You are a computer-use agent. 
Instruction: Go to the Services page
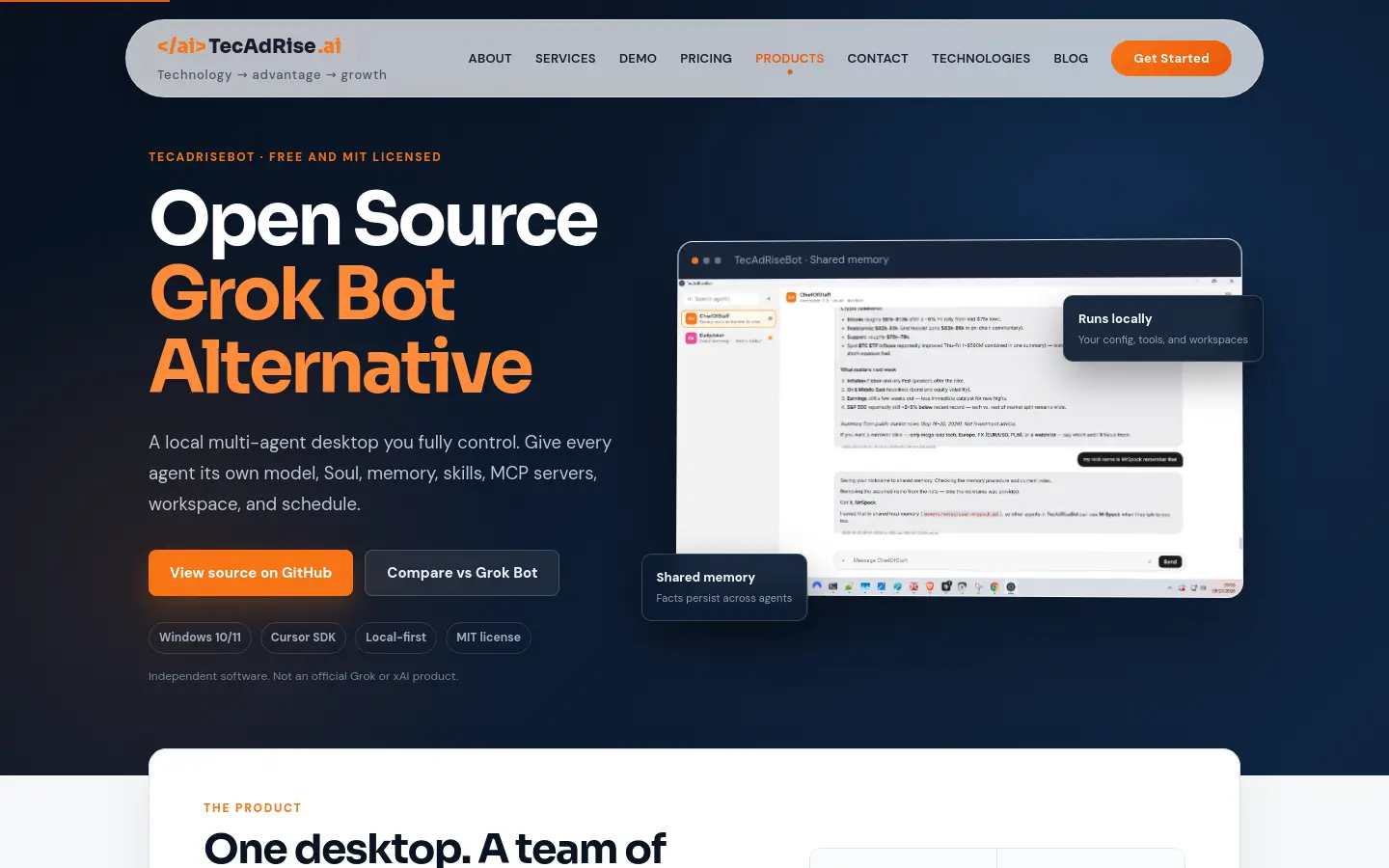565,59
